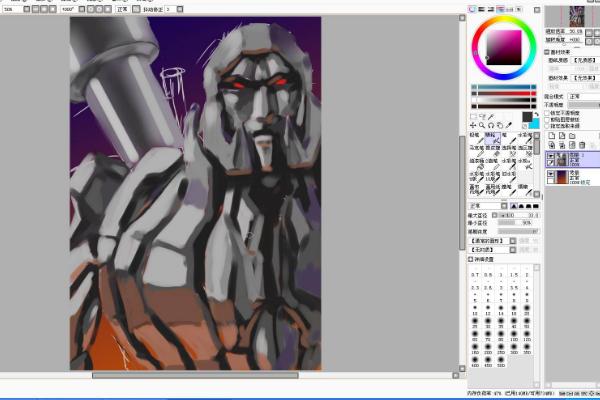The width and height of the screenshot is (600, 400).
Task: Open the 抖动修正 stabilizer dropdown
Action: click(180, 8)
